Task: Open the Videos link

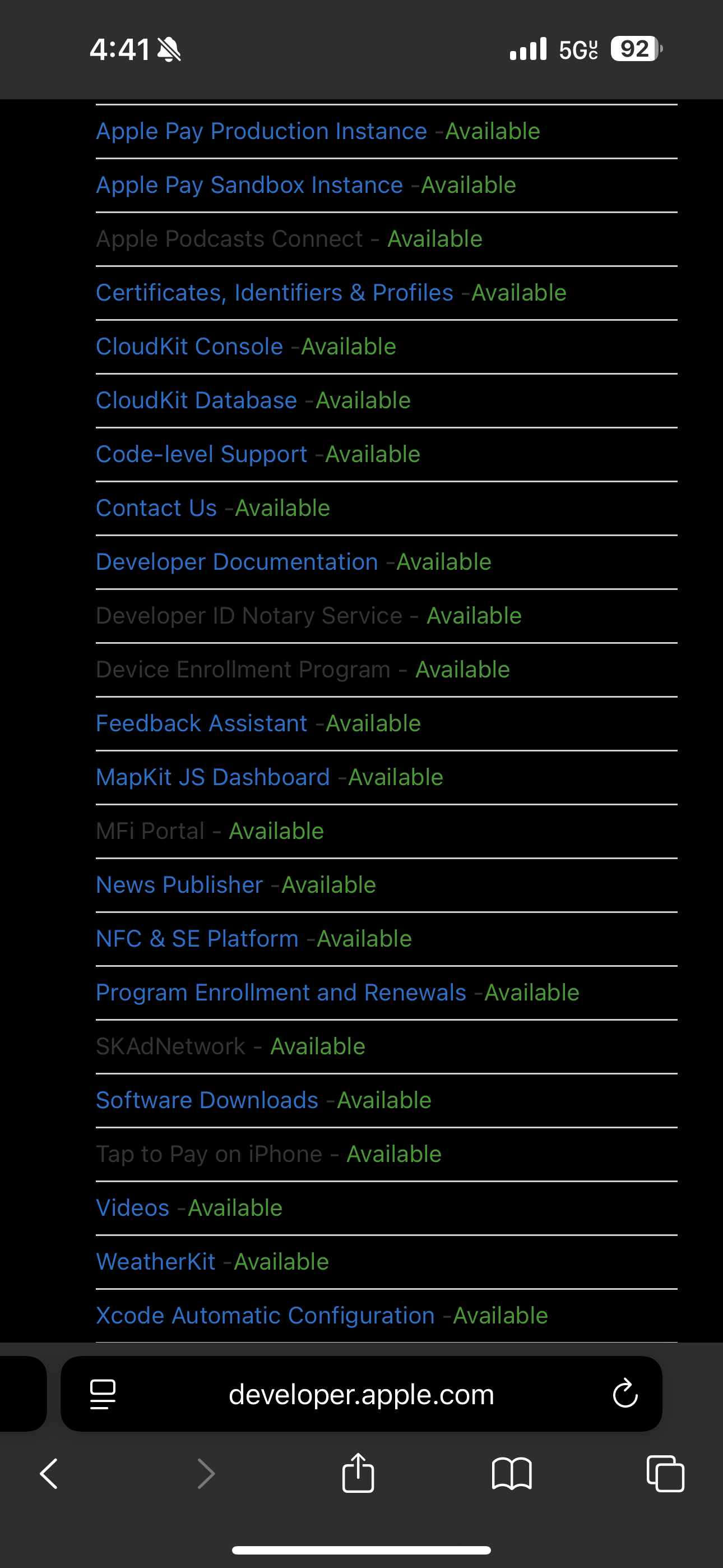Action: (133, 1207)
